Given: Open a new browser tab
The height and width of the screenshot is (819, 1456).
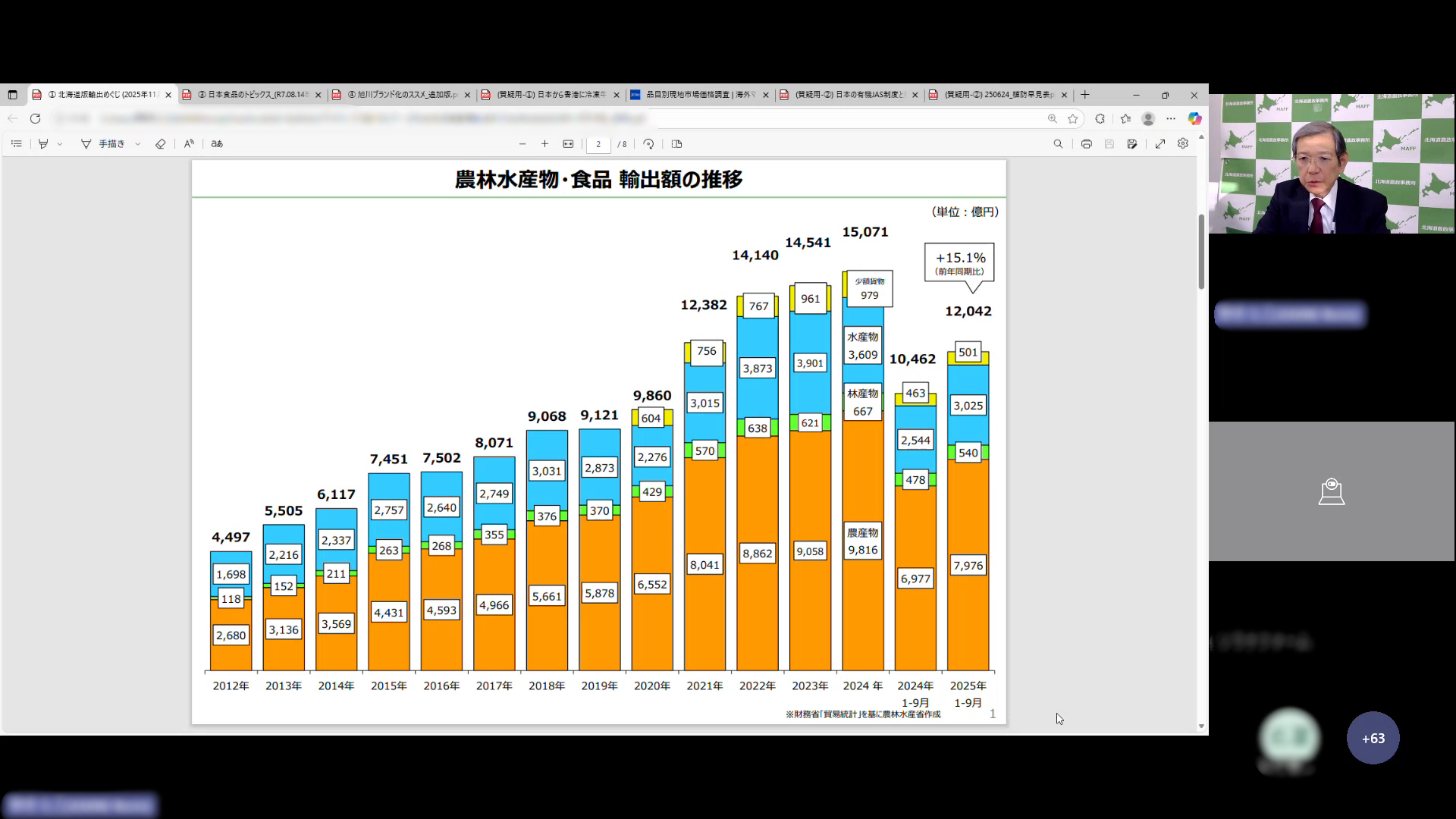Looking at the screenshot, I should (x=1085, y=95).
